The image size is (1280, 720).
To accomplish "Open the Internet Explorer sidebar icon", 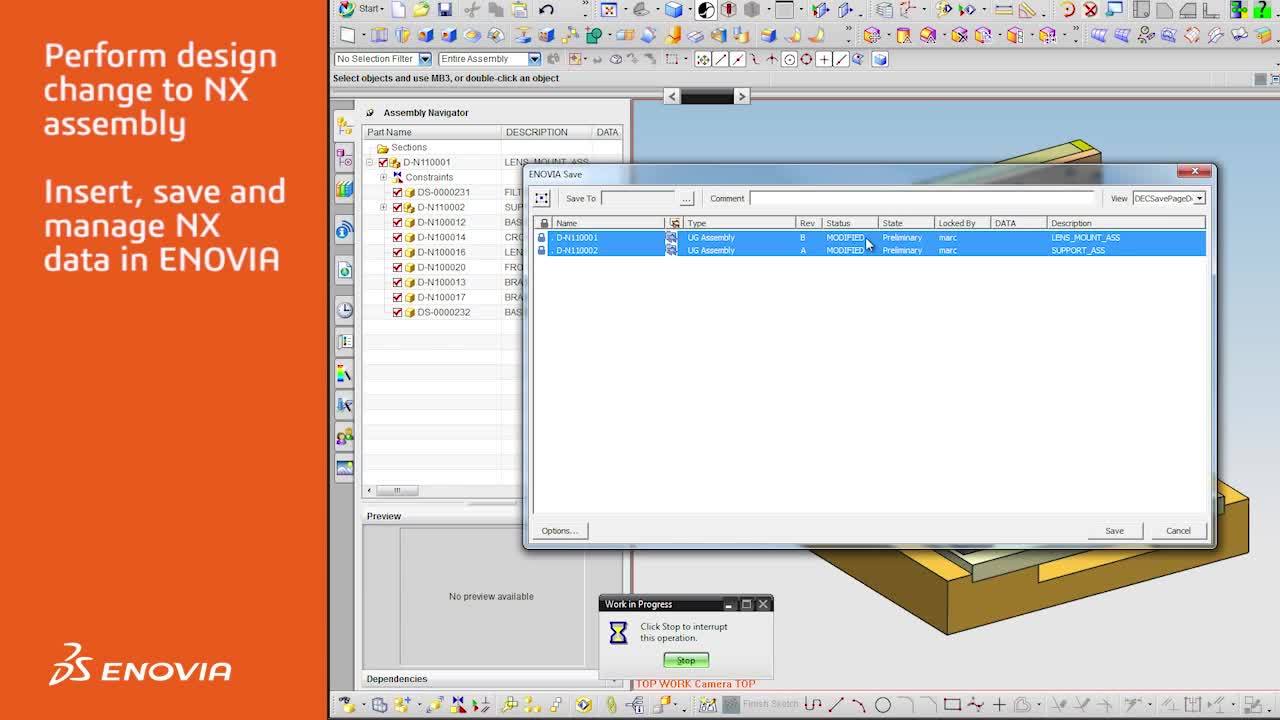I will pos(344,270).
